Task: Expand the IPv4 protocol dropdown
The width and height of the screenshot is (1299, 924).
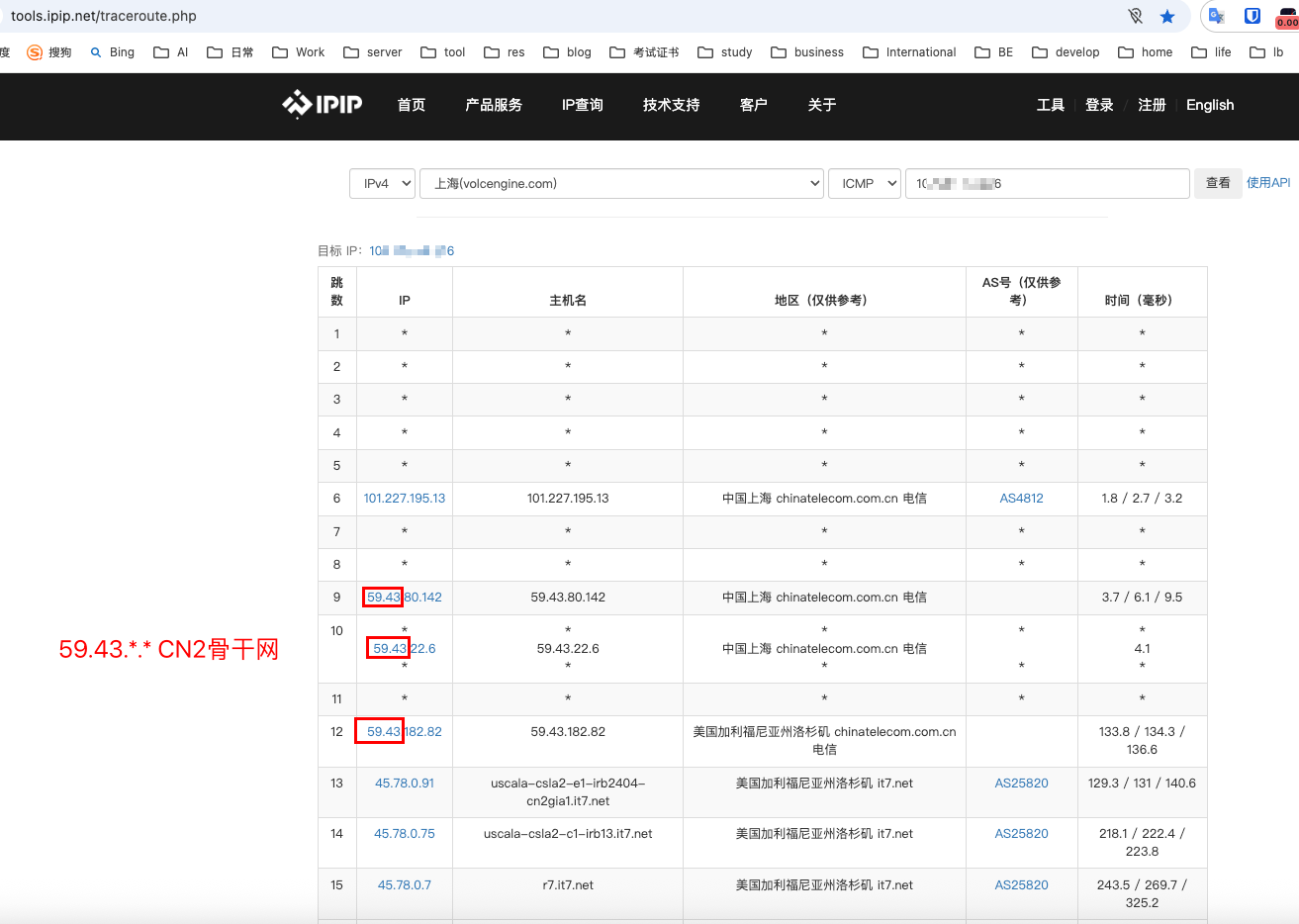Action: coord(382,183)
